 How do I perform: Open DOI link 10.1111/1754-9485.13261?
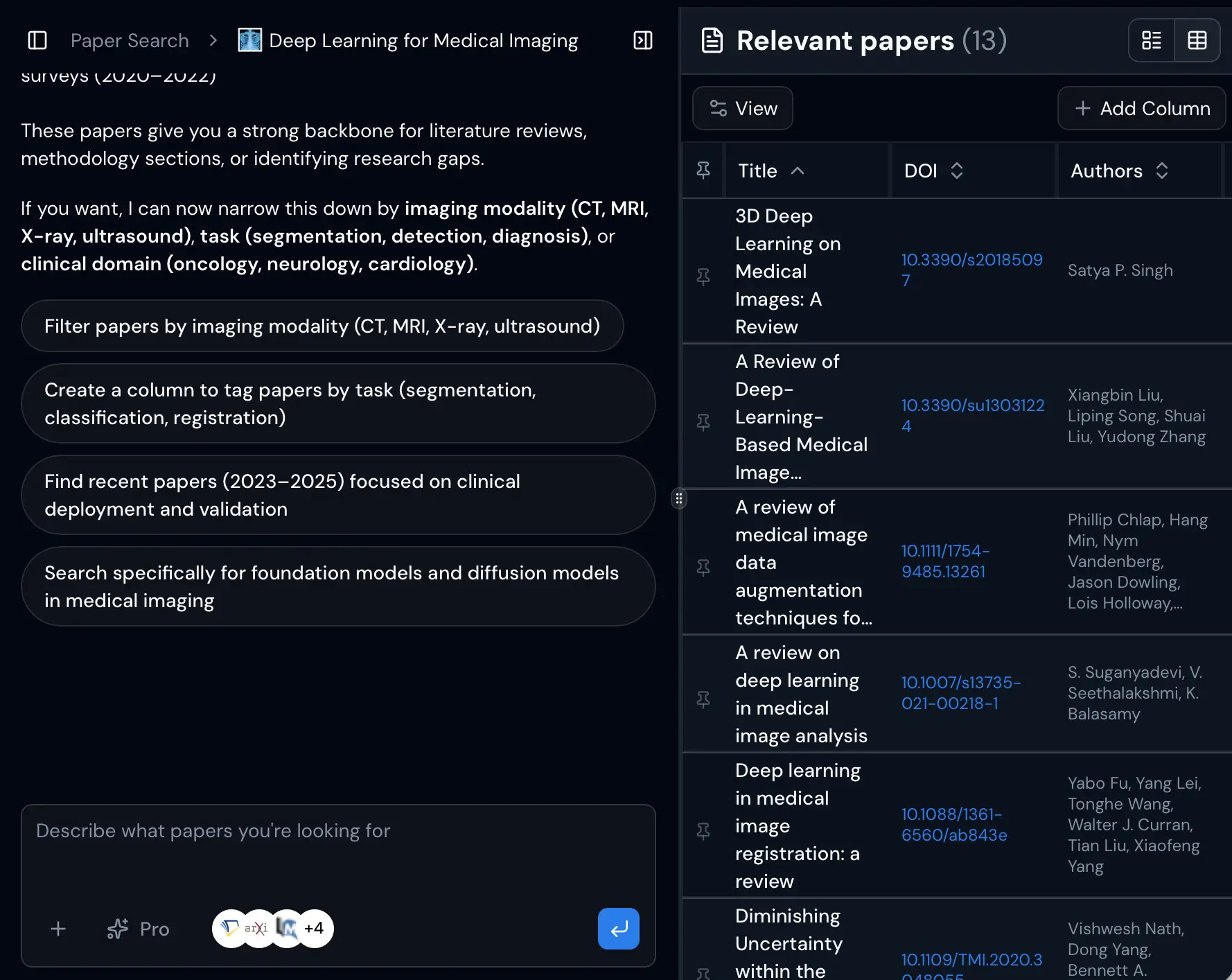click(x=945, y=561)
